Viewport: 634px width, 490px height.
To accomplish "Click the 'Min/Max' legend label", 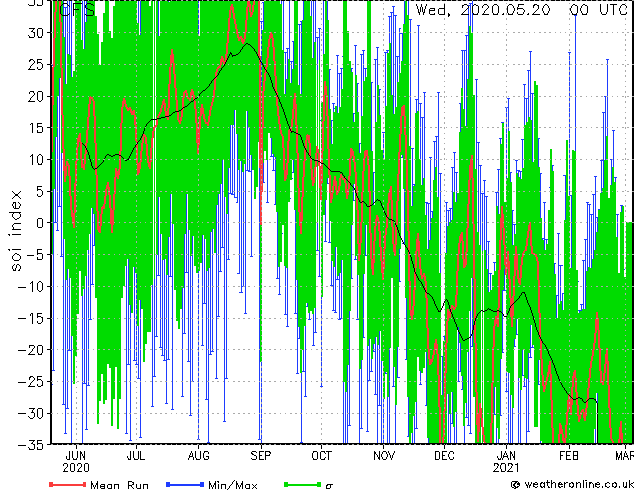I will (x=232, y=485).
